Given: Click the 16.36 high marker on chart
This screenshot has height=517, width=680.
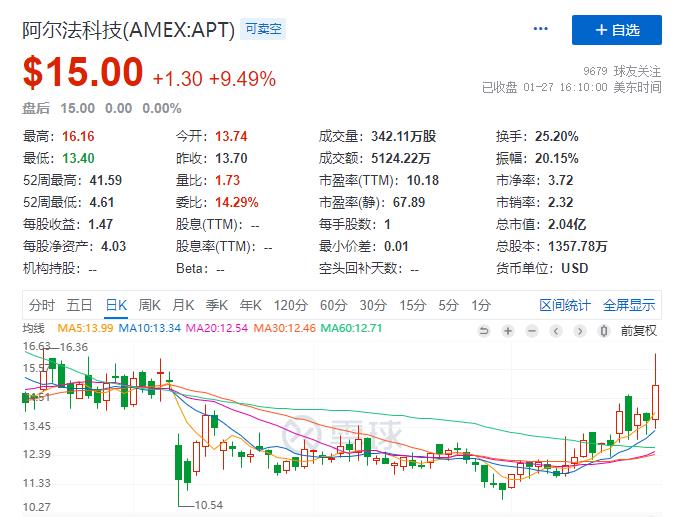Looking at the screenshot, I should (74, 347).
